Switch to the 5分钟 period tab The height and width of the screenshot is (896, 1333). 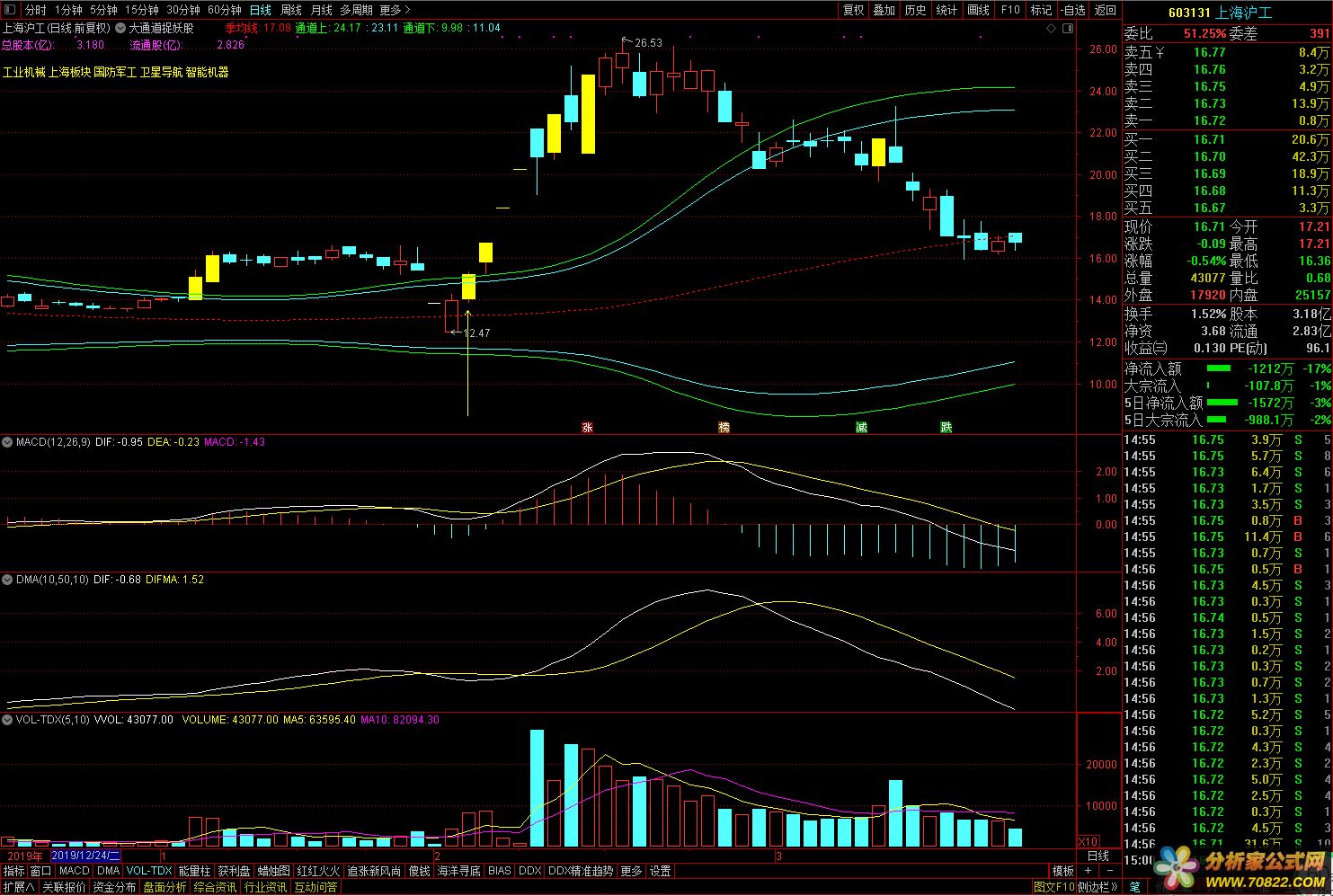pyautogui.click(x=103, y=10)
